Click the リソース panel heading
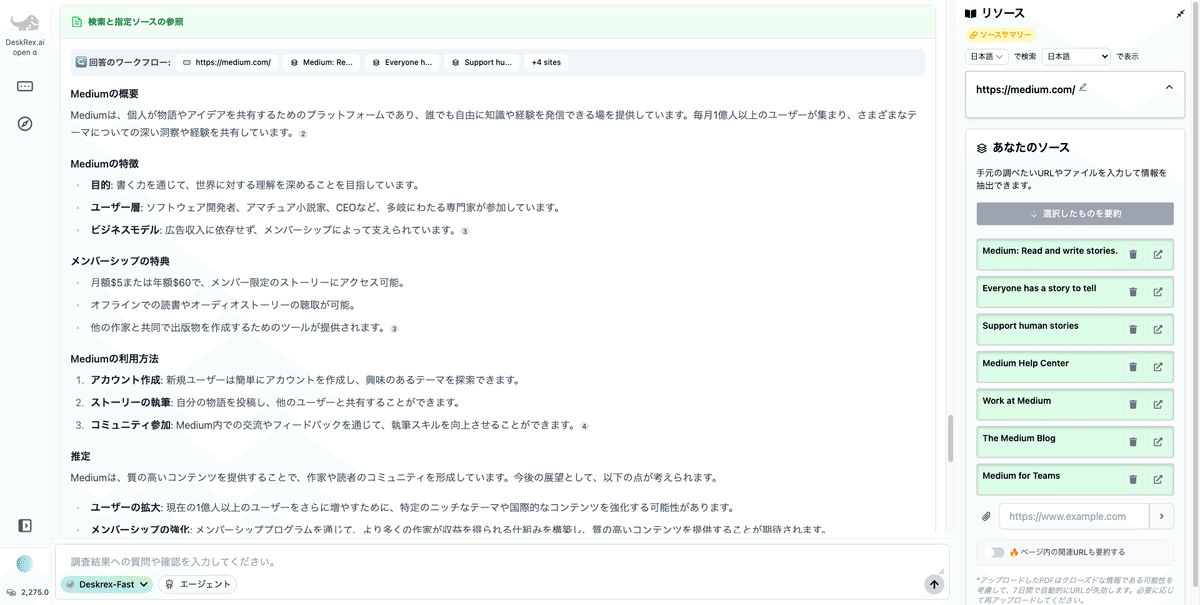 pyautogui.click(x=1003, y=13)
